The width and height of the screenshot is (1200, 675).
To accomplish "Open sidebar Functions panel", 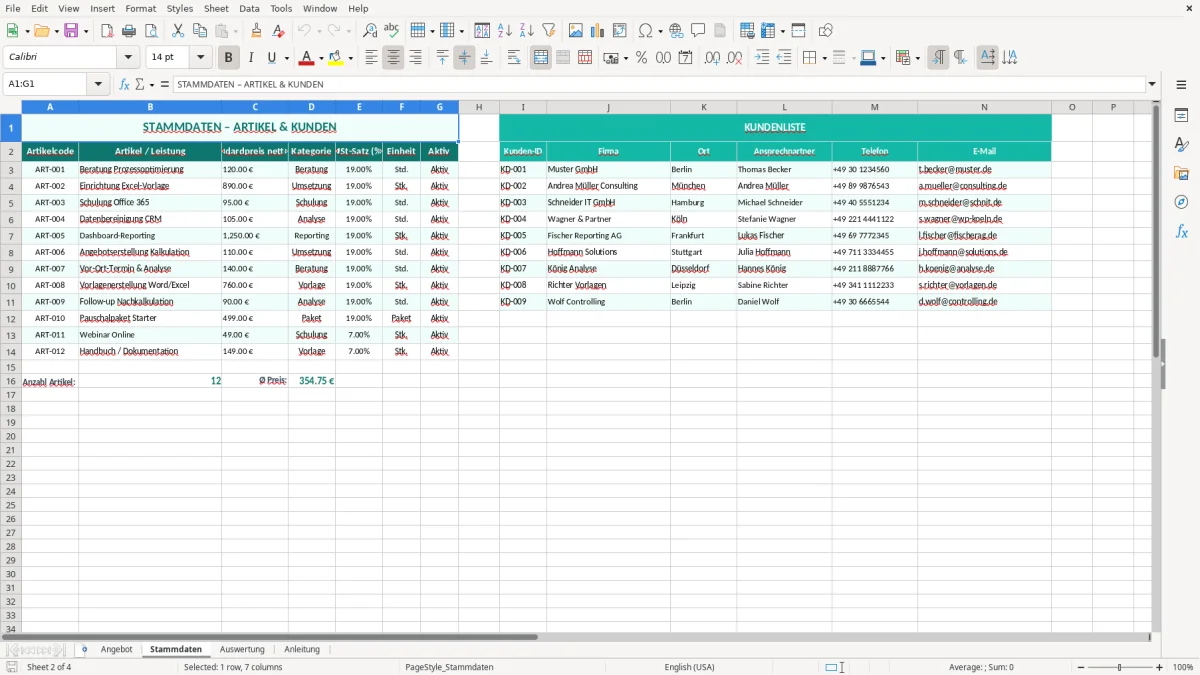I will coord(1181,231).
